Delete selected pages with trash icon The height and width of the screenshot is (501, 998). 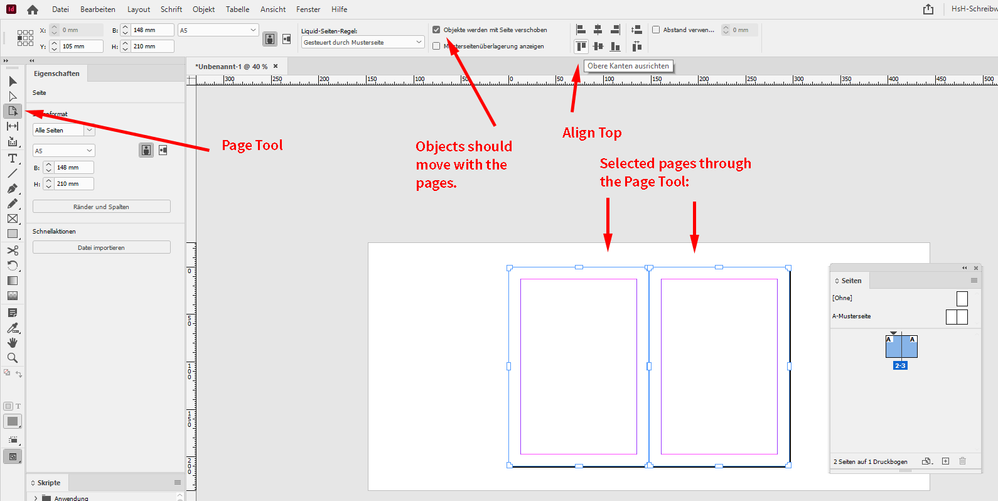coord(962,461)
